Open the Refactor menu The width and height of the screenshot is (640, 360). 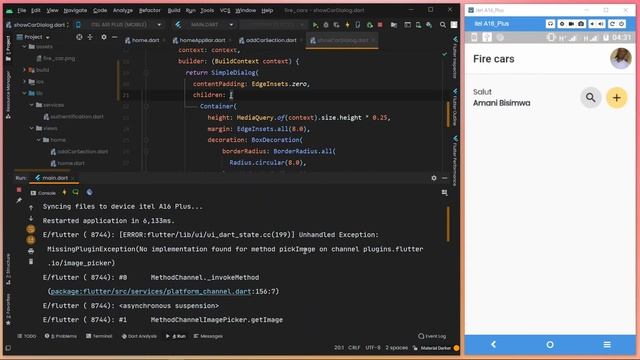150,10
